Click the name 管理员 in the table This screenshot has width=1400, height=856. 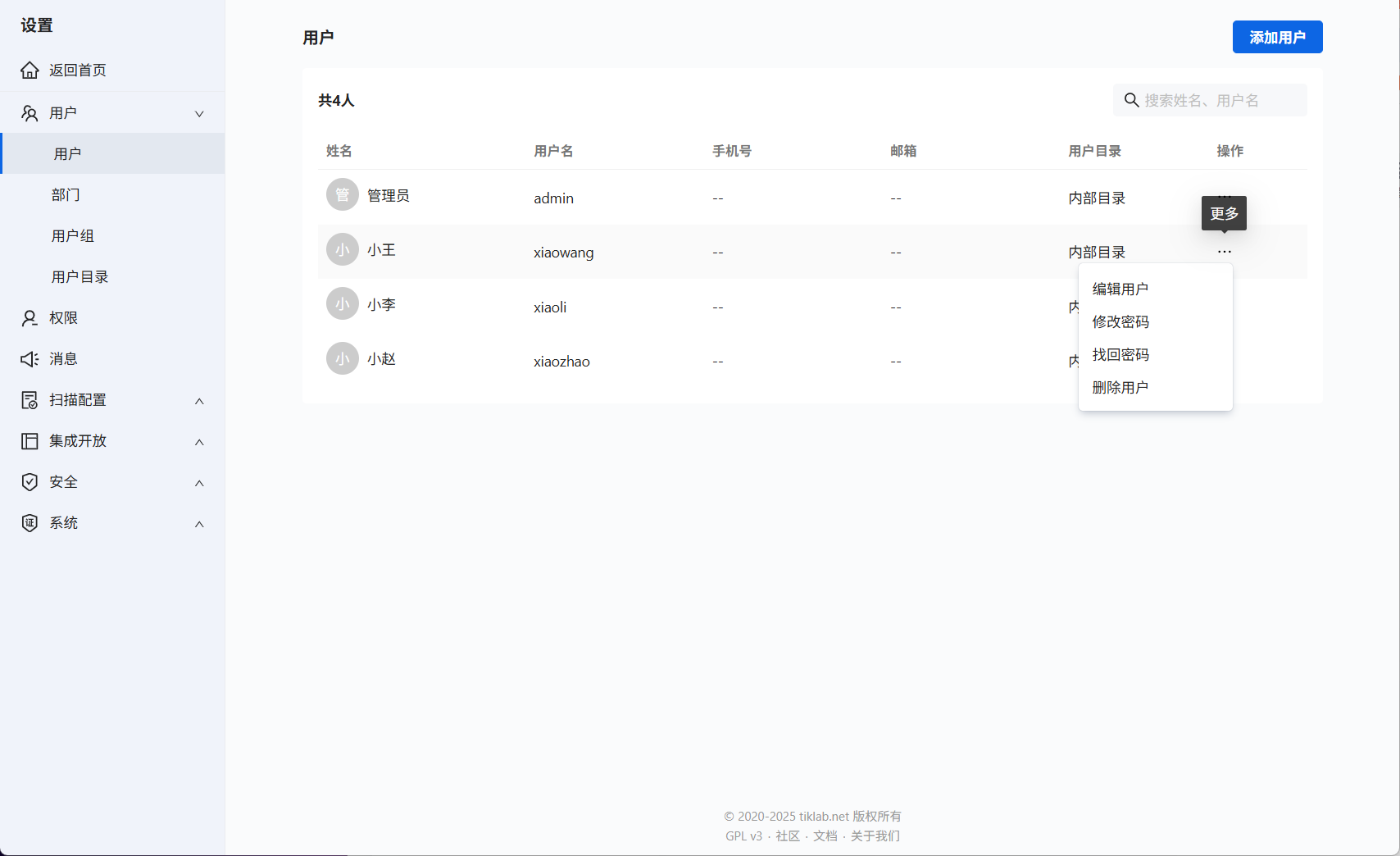(x=388, y=195)
